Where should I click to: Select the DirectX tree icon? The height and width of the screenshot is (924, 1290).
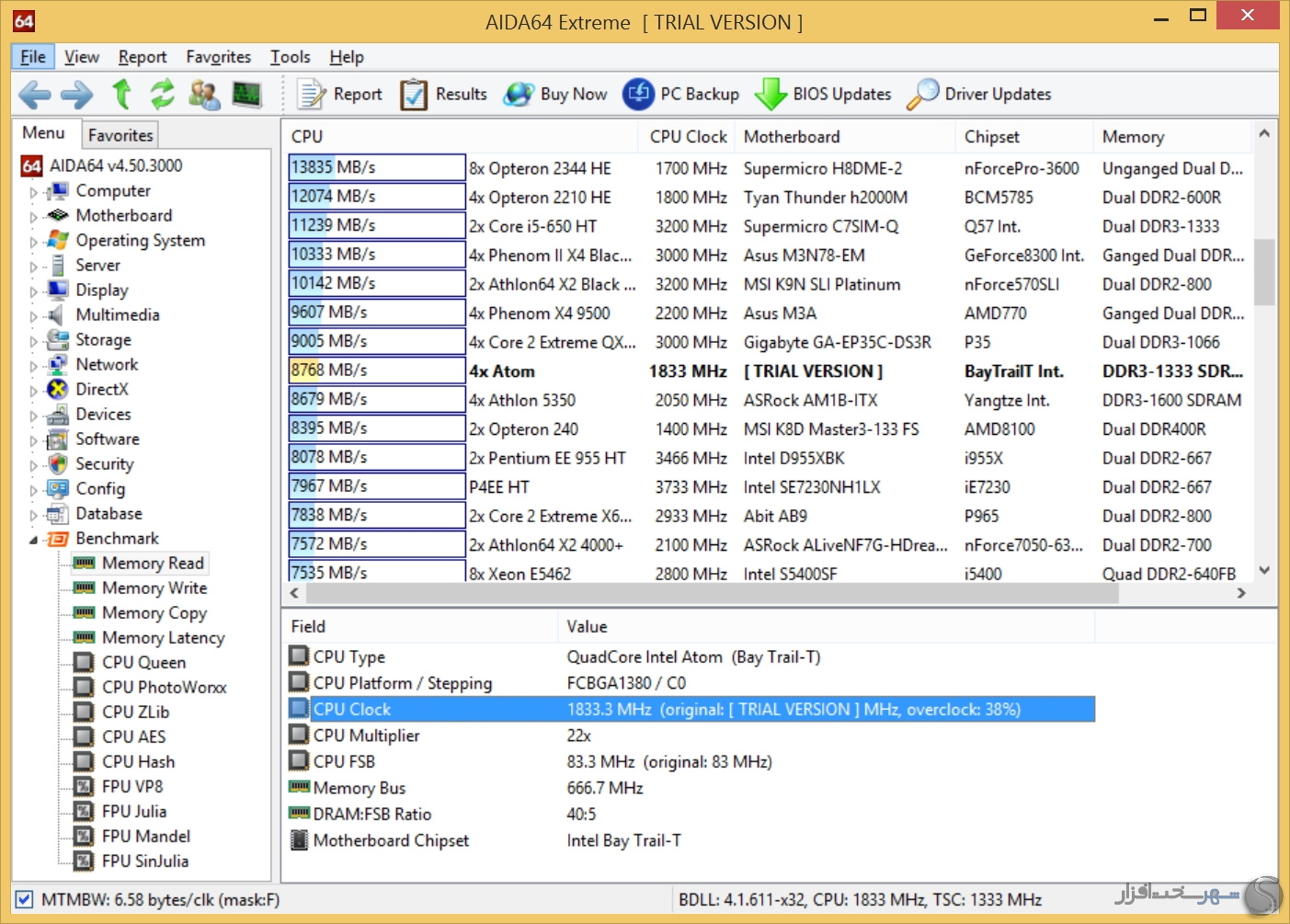click(58, 389)
